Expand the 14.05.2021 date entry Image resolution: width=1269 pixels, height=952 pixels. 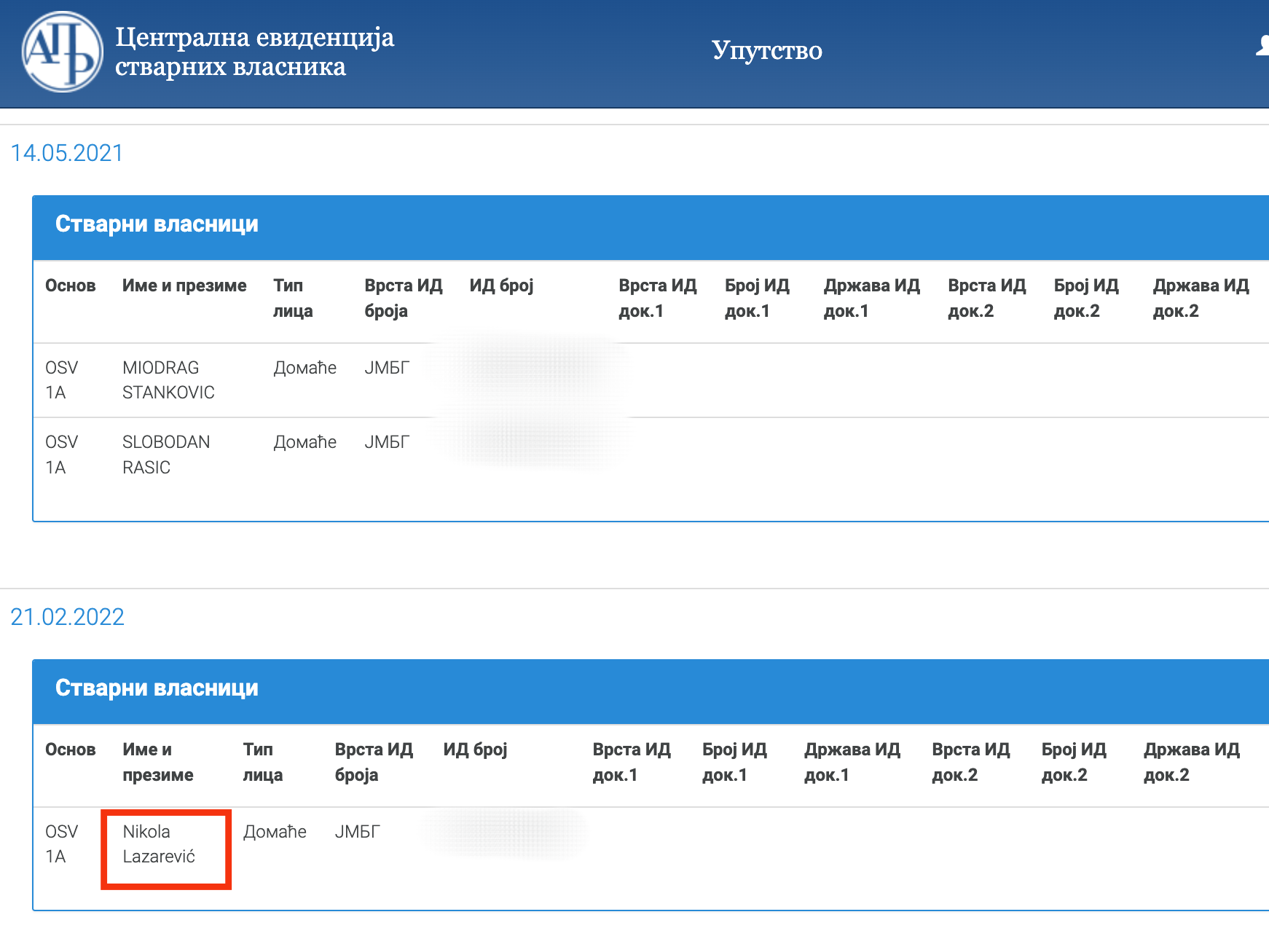[x=67, y=153]
